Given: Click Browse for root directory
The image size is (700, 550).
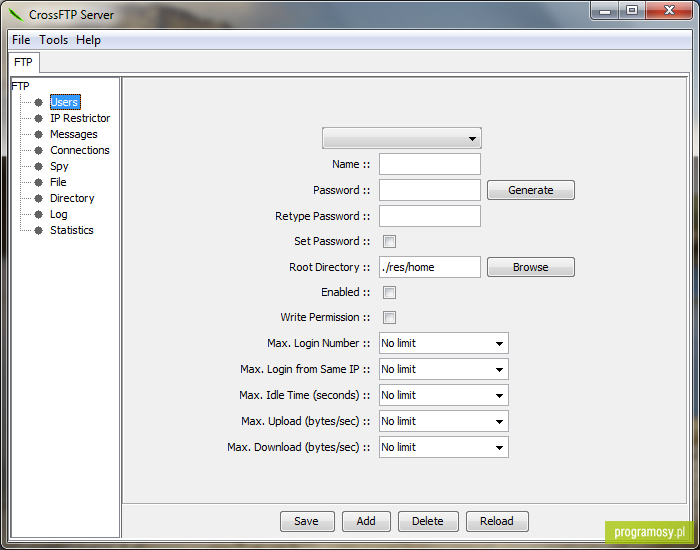Looking at the screenshot, I should [x=531, y=267].
